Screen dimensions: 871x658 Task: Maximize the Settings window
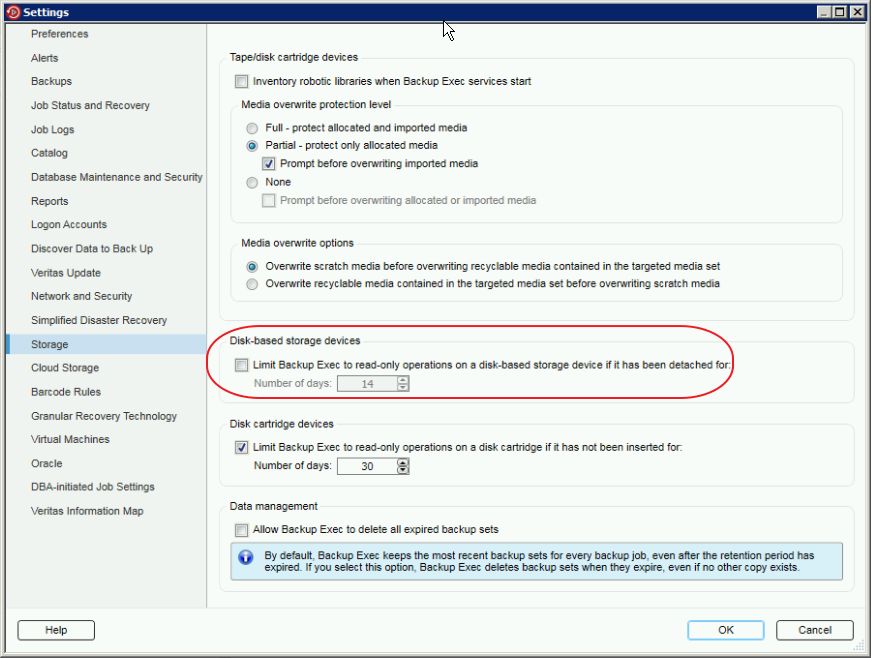pyautogui.click(x=840, y=12)
